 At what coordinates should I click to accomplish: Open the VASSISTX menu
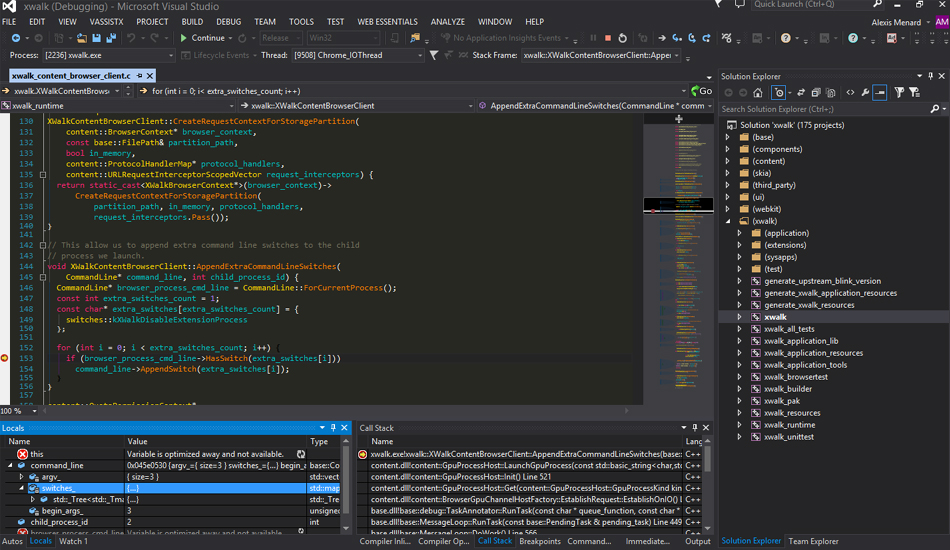click(x=107, y=21)
